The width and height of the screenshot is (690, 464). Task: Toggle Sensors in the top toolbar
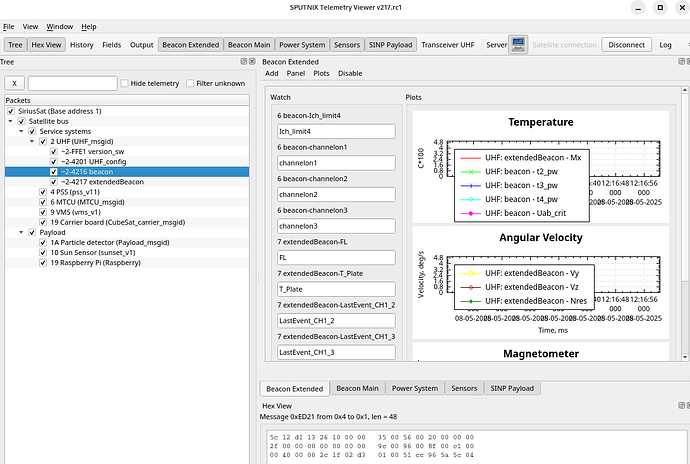pos(347,45)
